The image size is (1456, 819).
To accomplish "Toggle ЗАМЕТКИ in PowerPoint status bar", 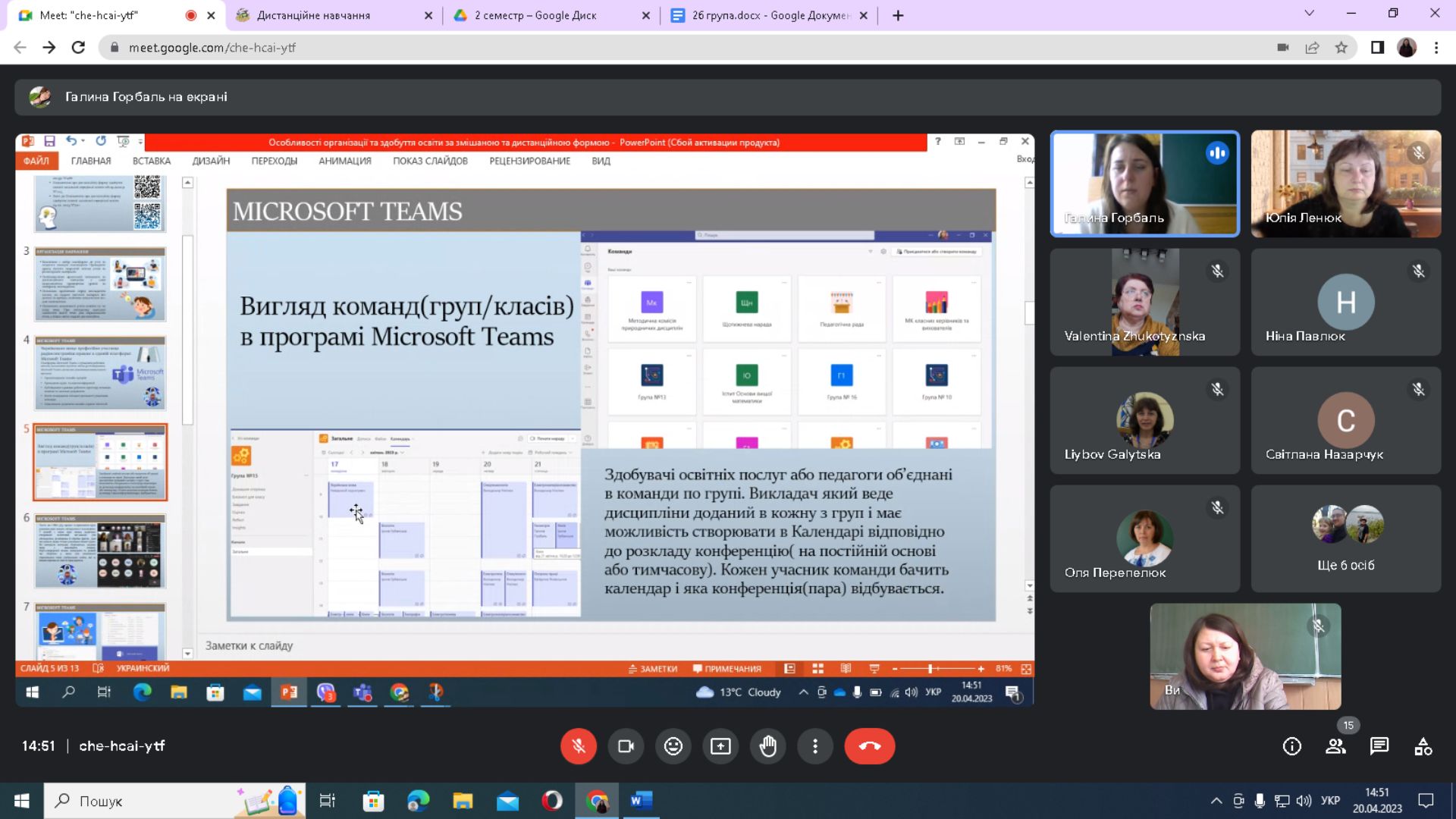I will pyautogui.click(x=653, y=669).
